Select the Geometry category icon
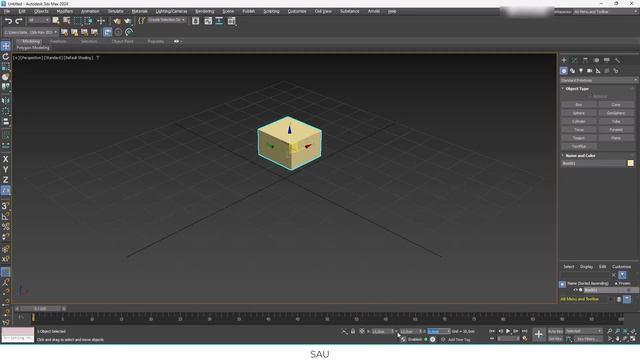This screenshot has width=640, height=360. click(x=564, y=71)
